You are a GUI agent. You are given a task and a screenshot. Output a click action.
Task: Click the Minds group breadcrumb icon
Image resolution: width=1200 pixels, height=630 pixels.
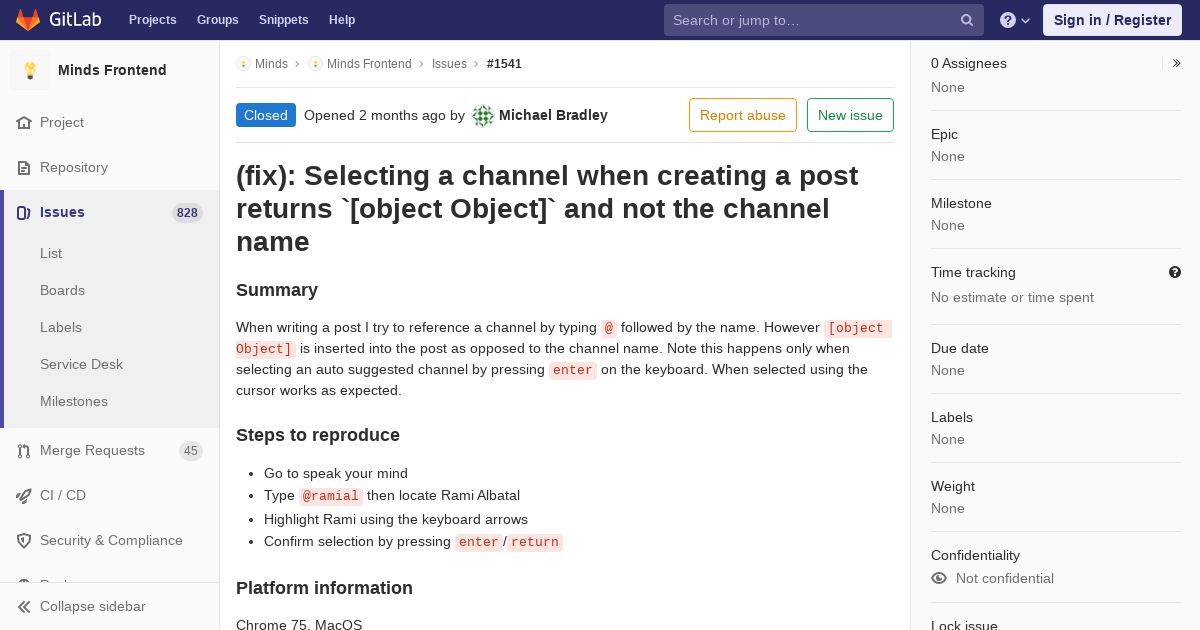243,64
